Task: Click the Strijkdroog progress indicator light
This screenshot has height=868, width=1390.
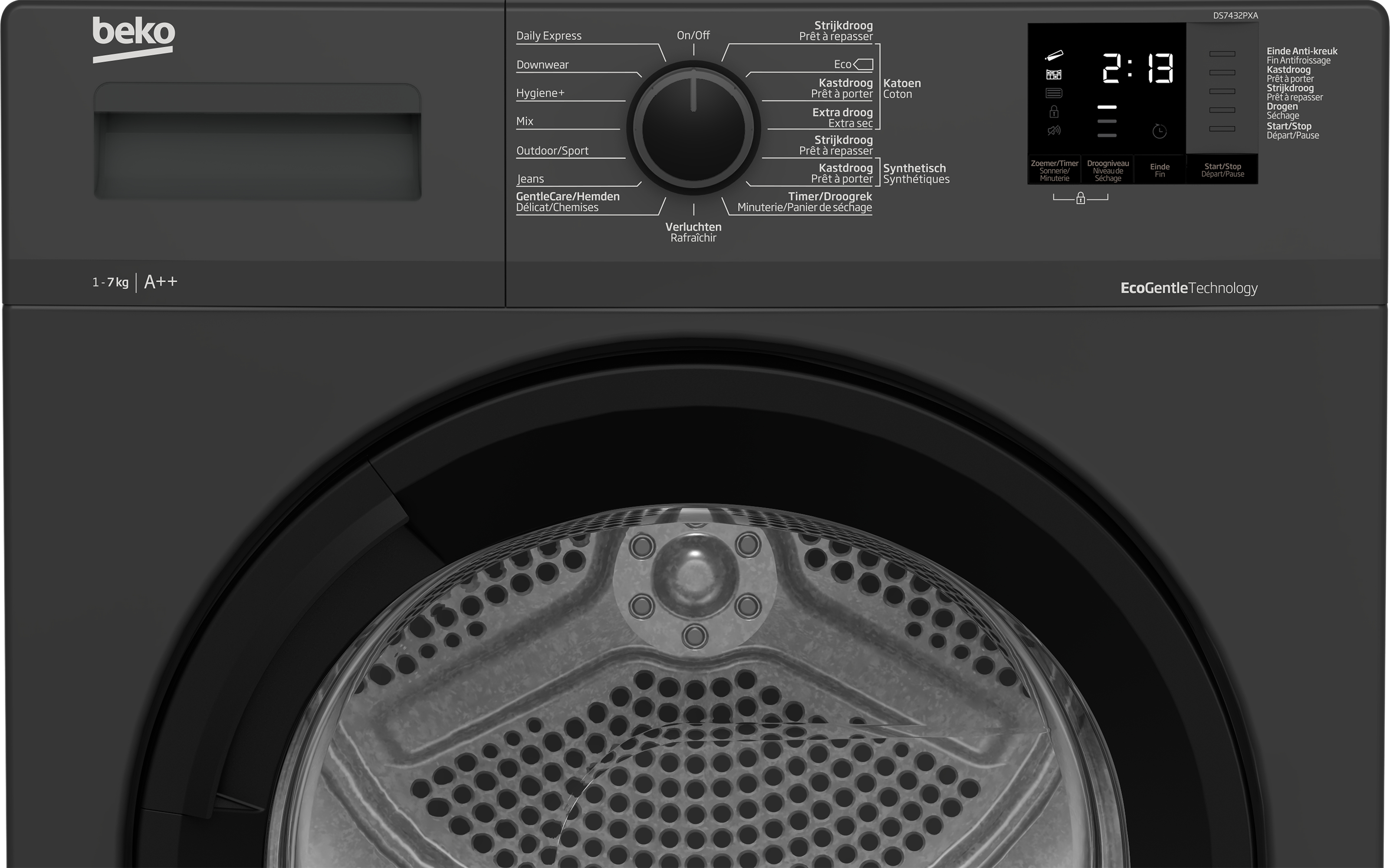Action: 1222,91
